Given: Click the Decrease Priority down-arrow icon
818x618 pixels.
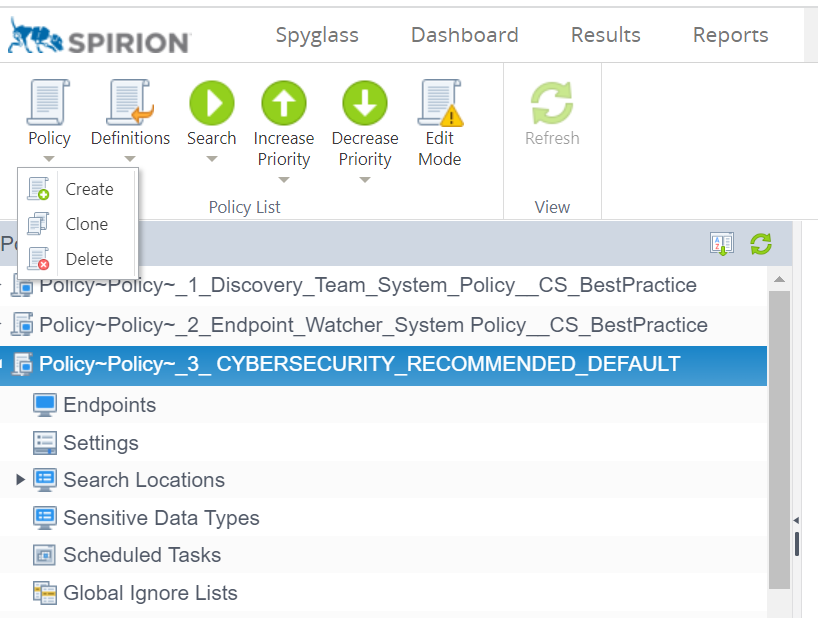Looking at the screenshot, I should (x=365, y=103).
